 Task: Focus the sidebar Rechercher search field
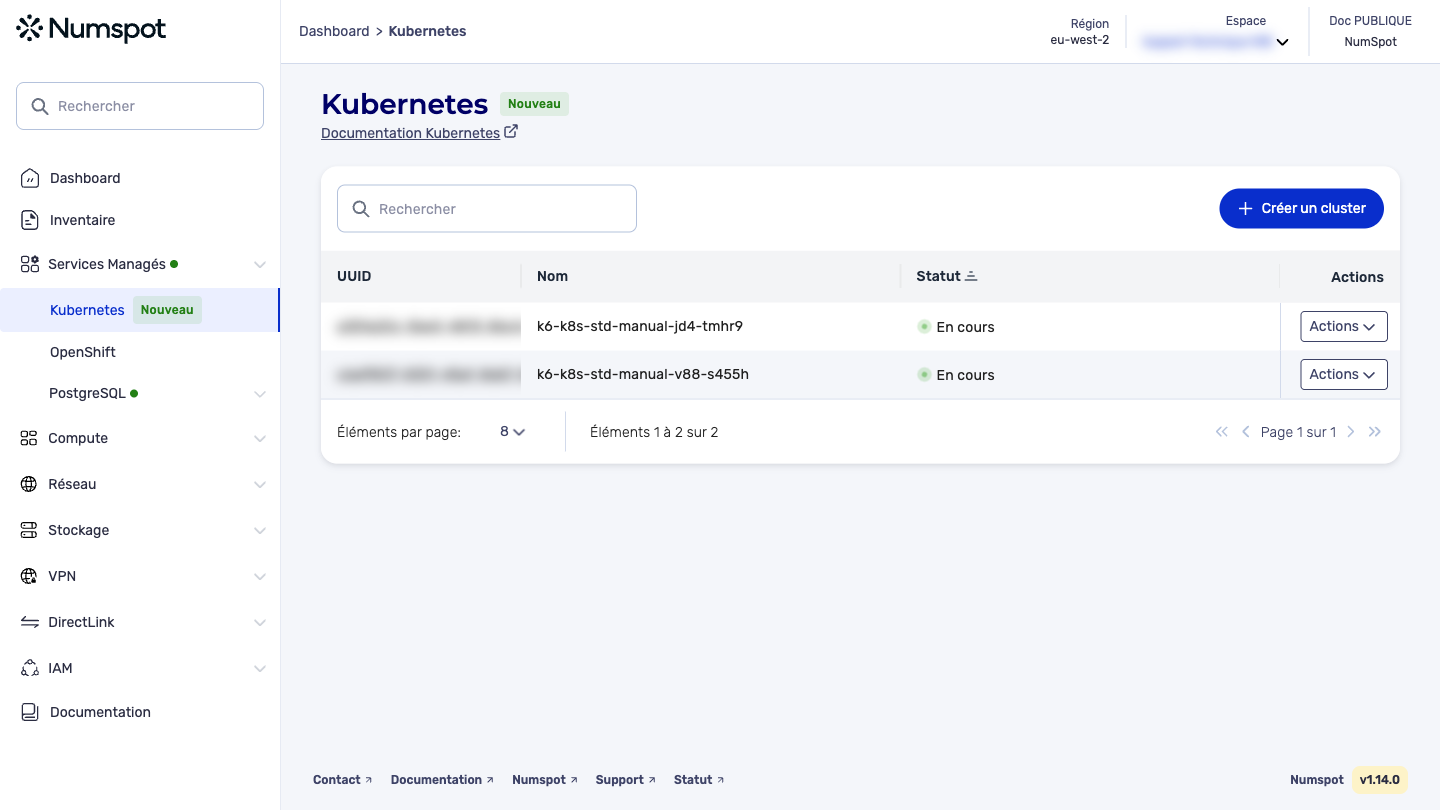[140, 106]
